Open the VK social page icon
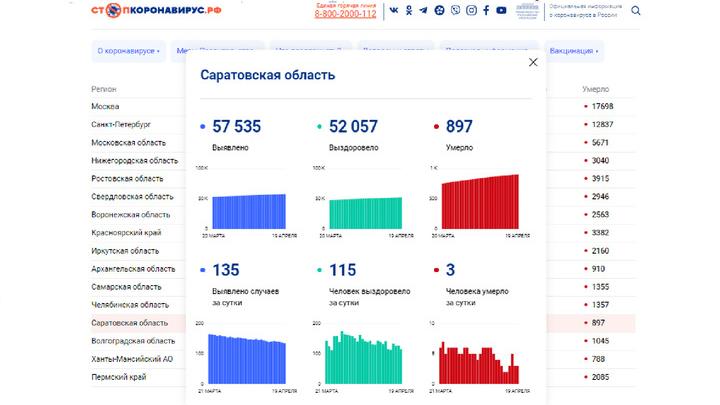This screenshot has width=720, height=405. coord(395,11)
